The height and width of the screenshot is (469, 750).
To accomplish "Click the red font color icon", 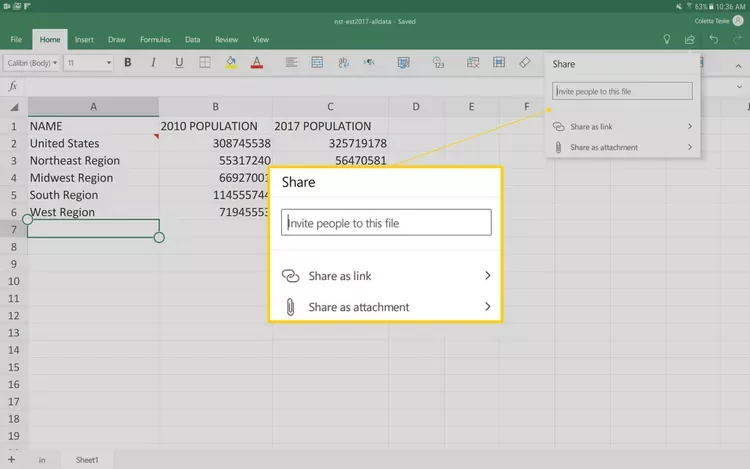I will (x=257, y=63).
